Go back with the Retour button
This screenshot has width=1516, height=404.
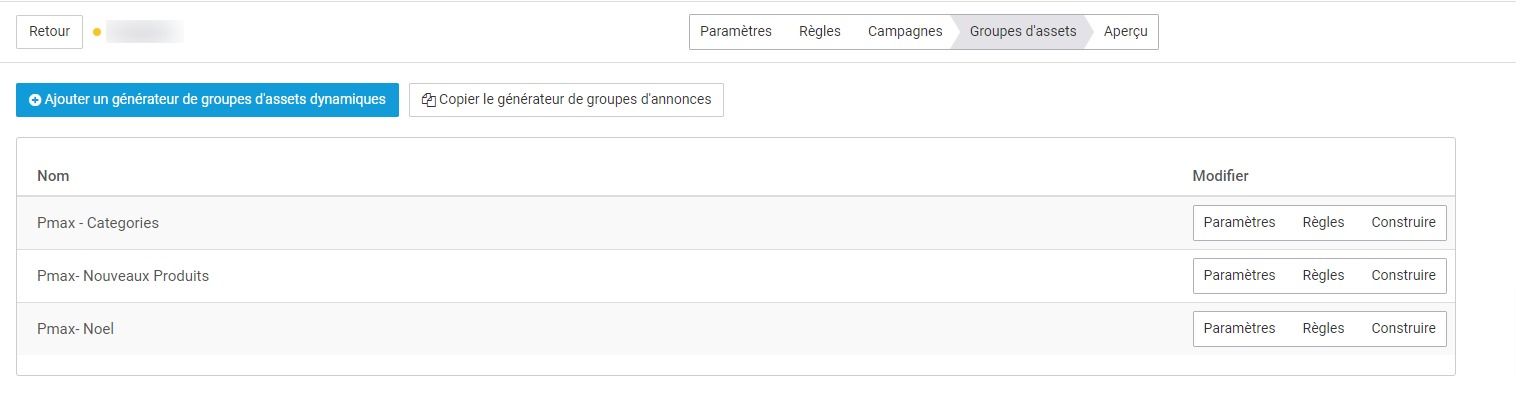[x=49, y=31]
